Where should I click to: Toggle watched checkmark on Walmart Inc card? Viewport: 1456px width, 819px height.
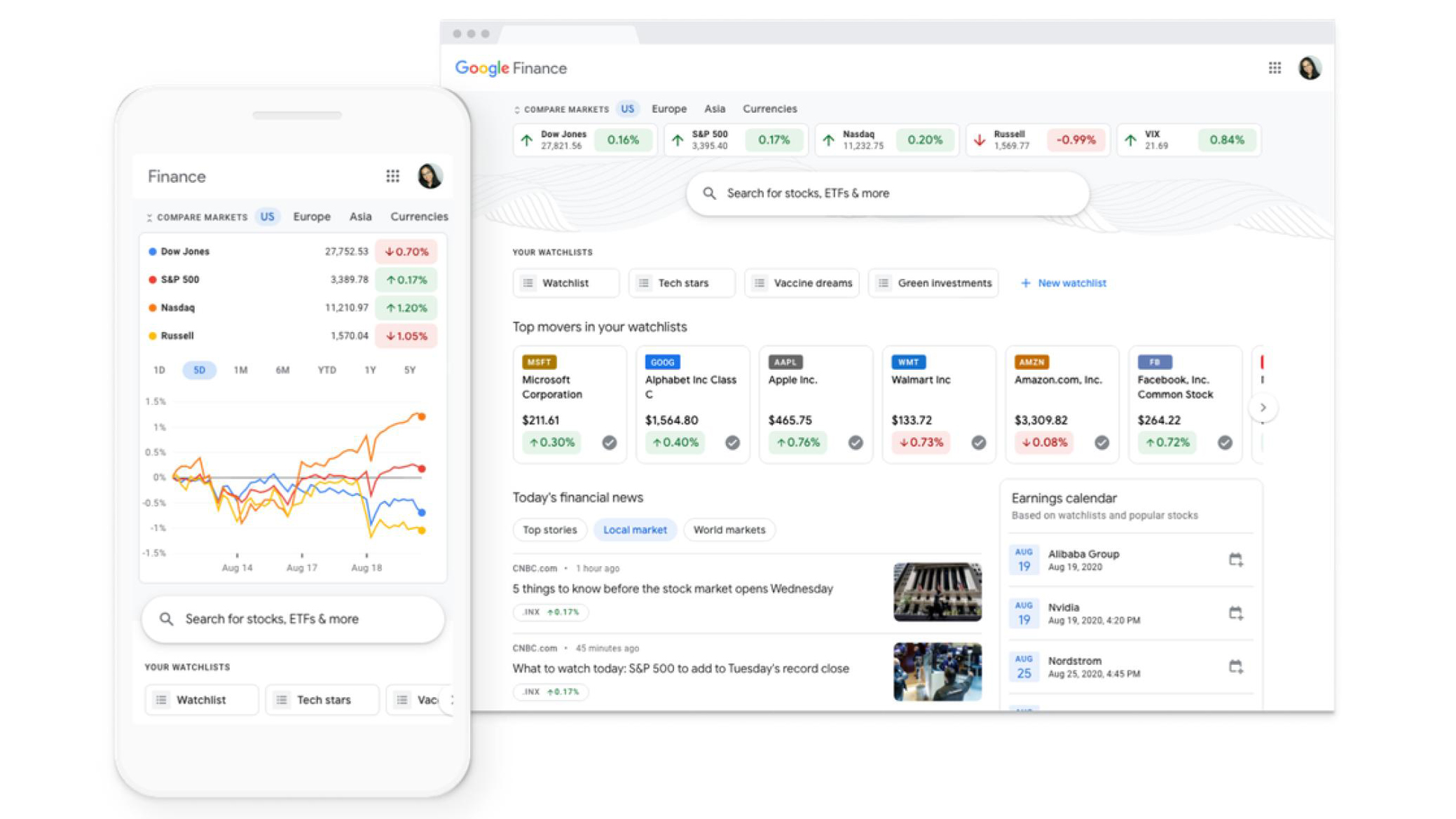[x=979, y=443]
